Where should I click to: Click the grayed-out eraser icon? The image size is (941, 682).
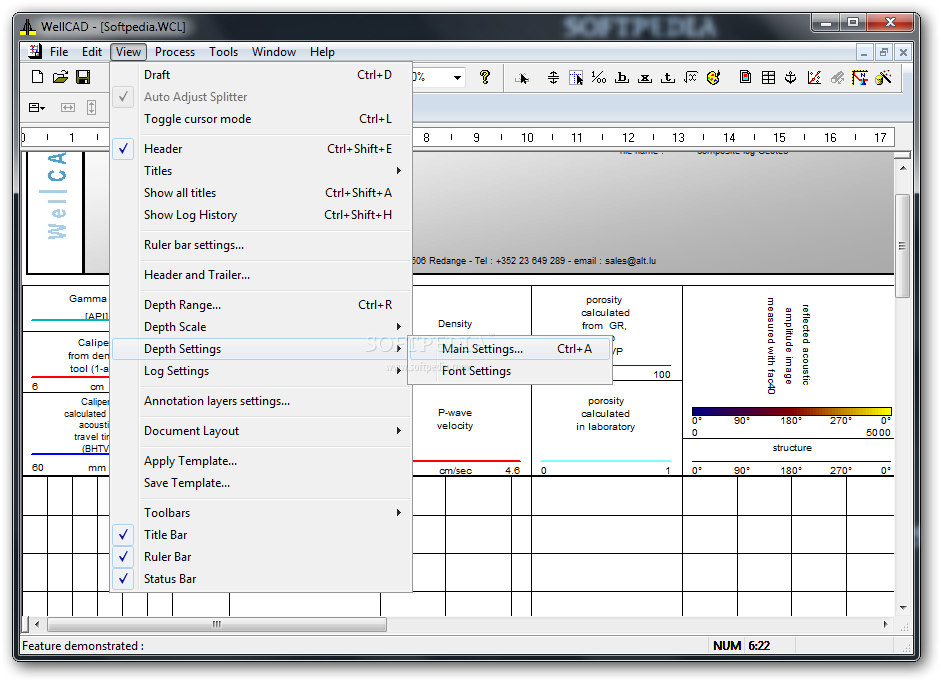pyautogui.click(x=837, y=77)
